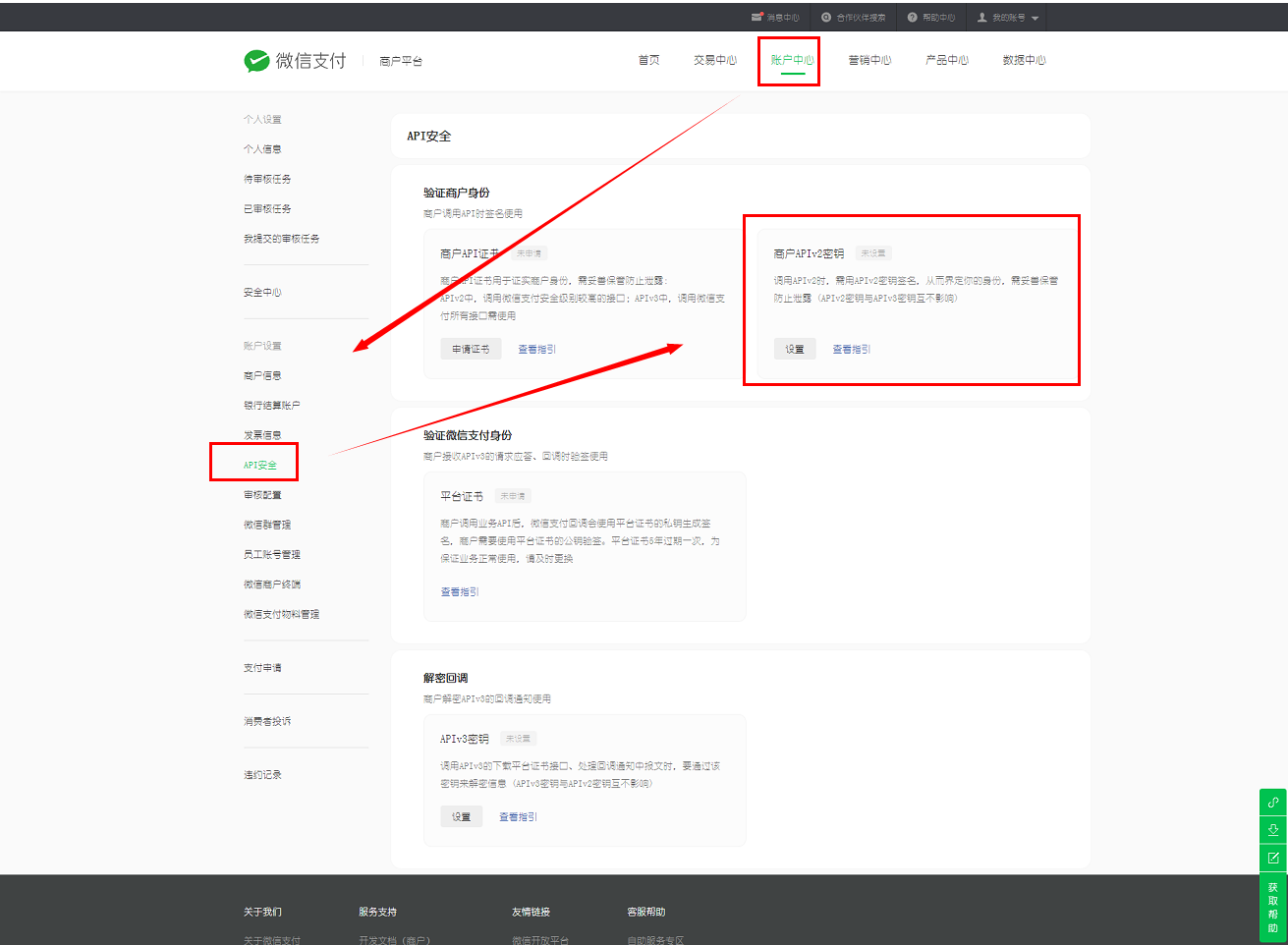Open 消息中心 in the top bar
Viewport: 1288px width, 945px height.
click(783, 17)
